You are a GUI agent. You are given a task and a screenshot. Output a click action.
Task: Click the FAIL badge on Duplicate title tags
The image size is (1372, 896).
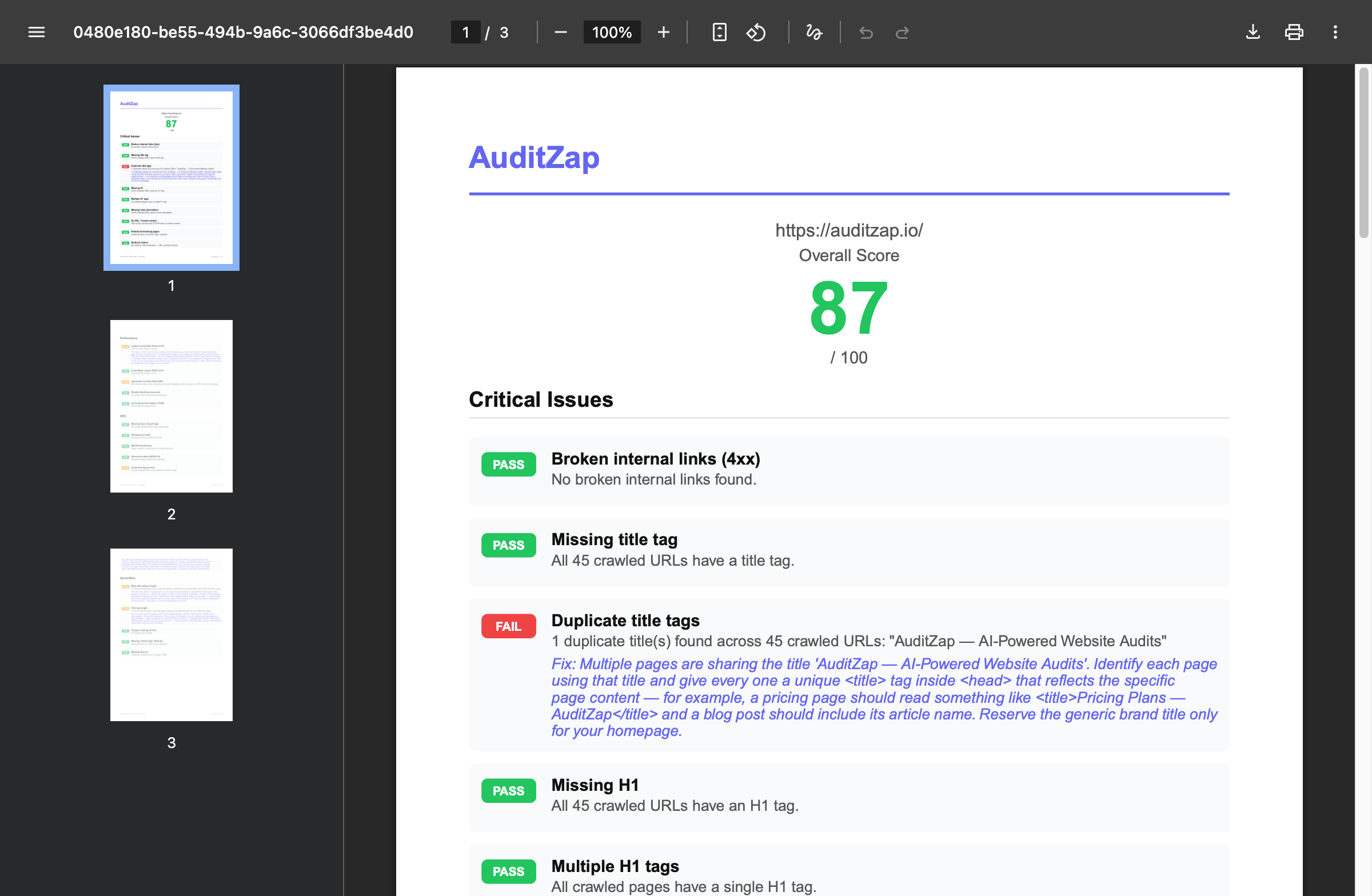(508, 626)
